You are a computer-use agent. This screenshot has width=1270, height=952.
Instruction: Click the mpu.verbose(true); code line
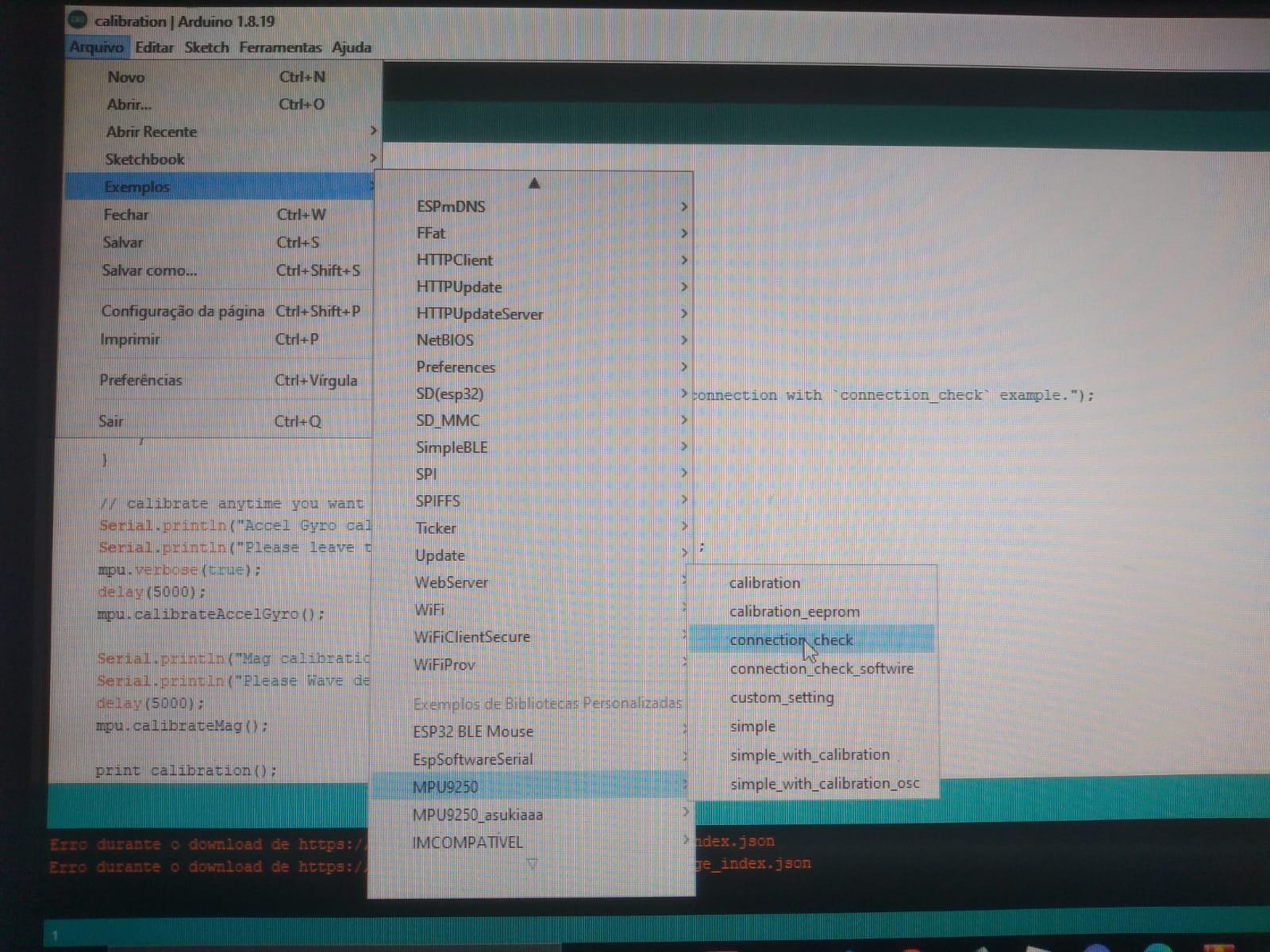point(179,570)
